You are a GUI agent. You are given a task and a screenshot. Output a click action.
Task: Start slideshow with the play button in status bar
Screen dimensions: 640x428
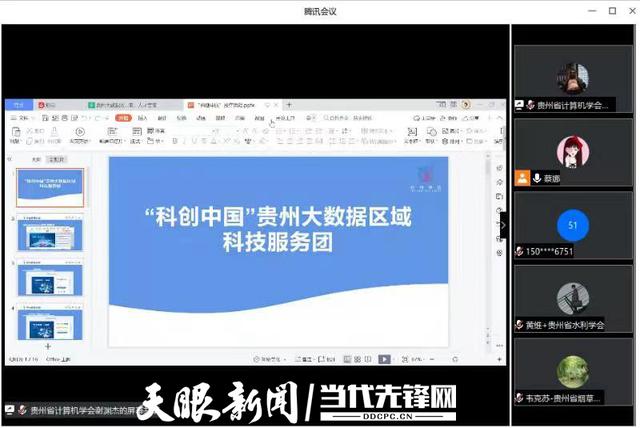pyautogui.click(x=383, y=358)
